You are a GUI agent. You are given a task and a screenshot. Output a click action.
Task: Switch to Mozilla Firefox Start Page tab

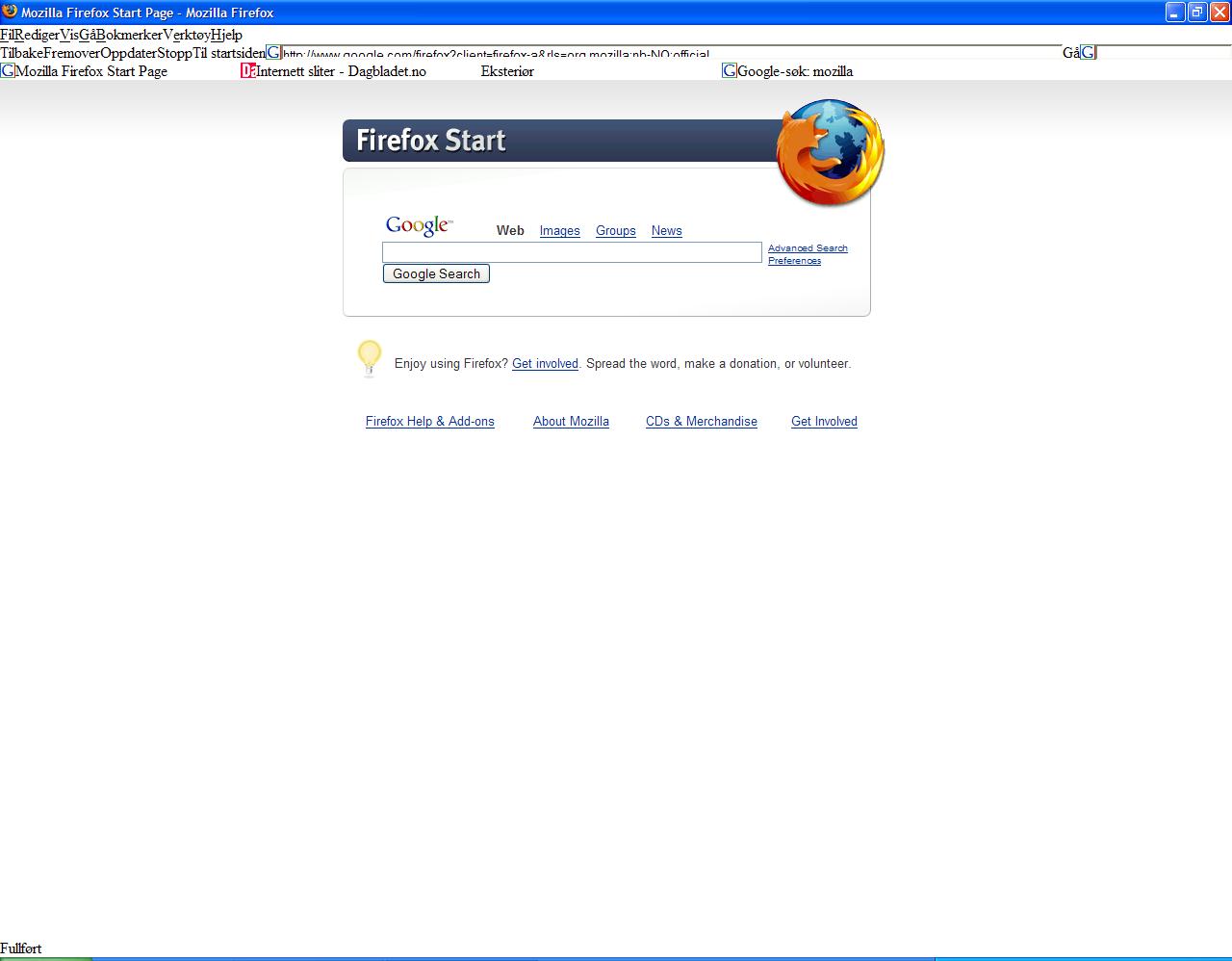(91, 71)
